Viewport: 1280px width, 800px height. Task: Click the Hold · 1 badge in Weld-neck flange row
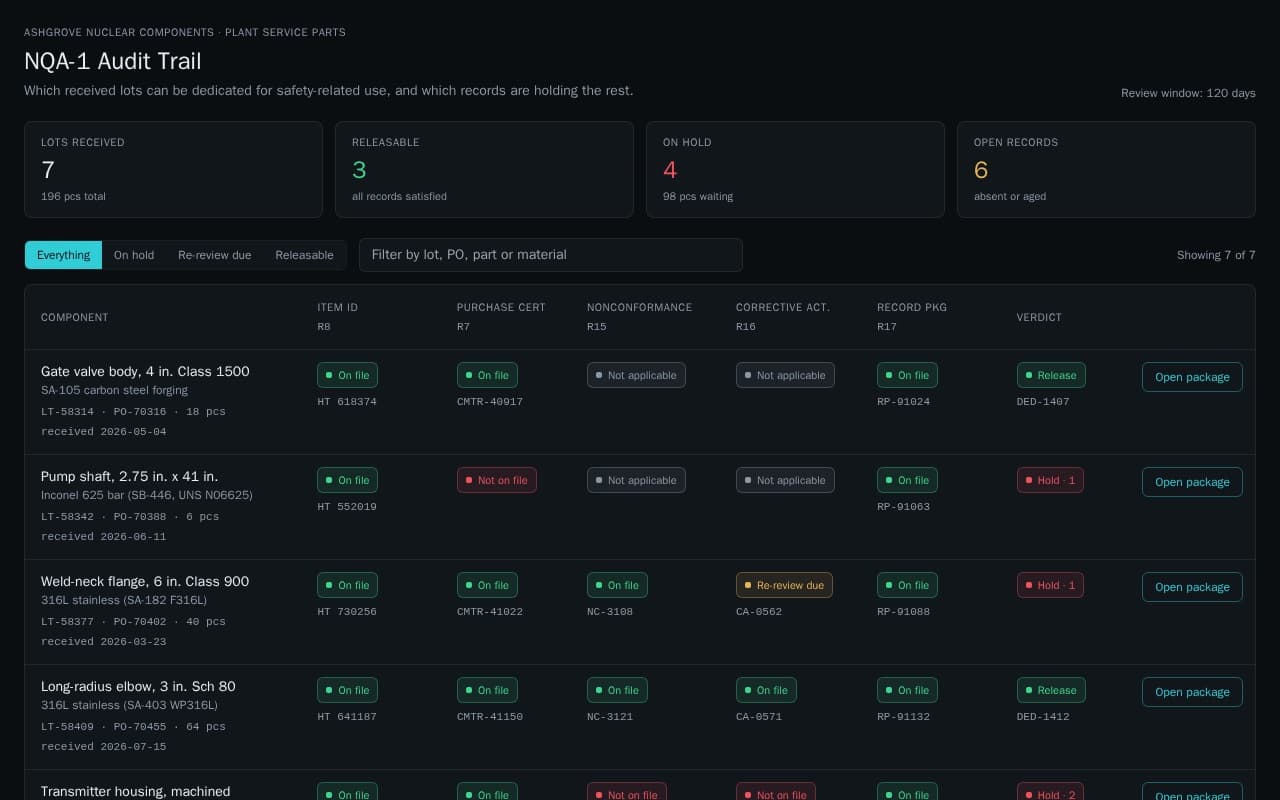[x=1050, y=585]
